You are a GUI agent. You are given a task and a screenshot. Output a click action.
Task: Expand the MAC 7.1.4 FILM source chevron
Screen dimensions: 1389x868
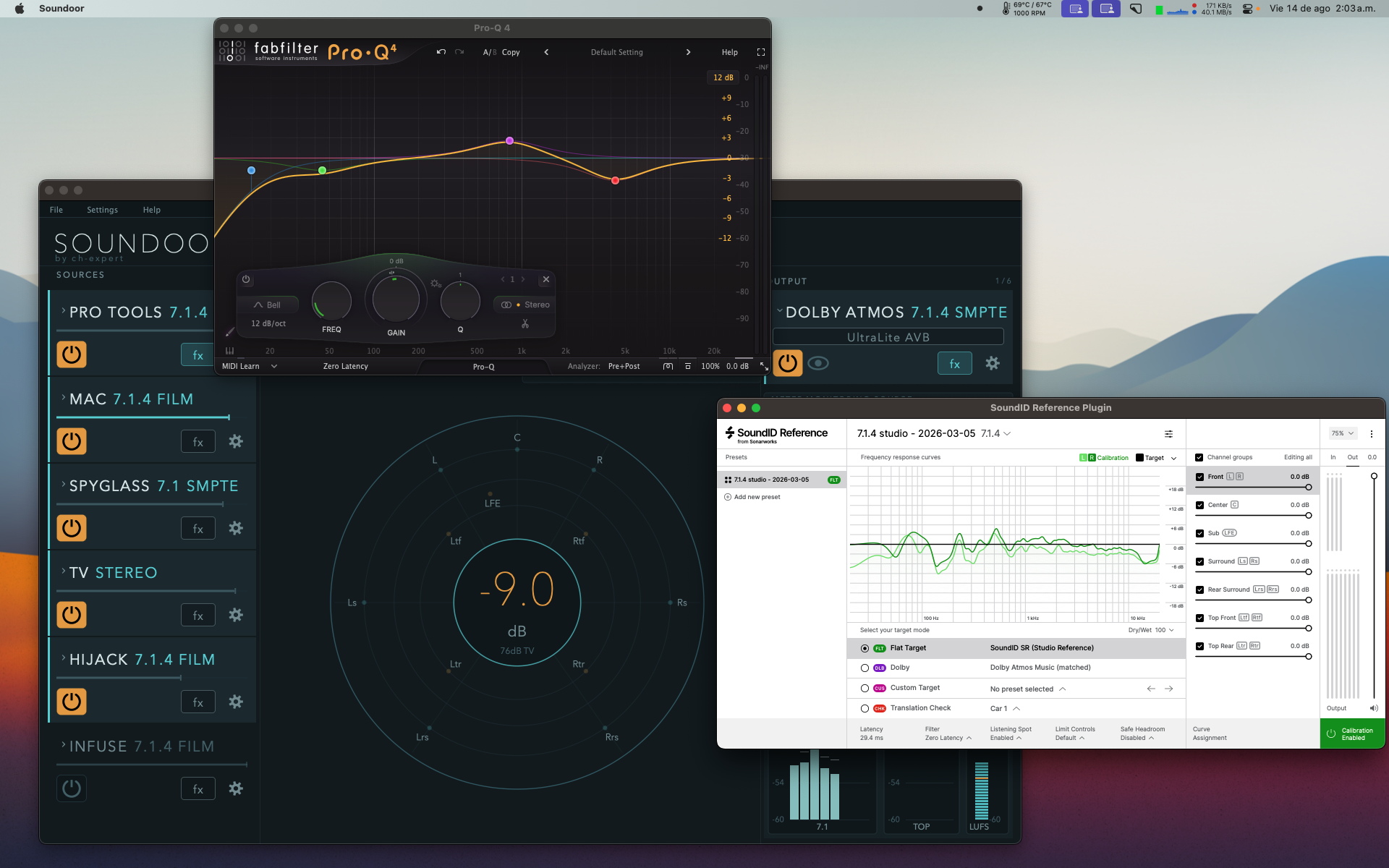(63, 398)
